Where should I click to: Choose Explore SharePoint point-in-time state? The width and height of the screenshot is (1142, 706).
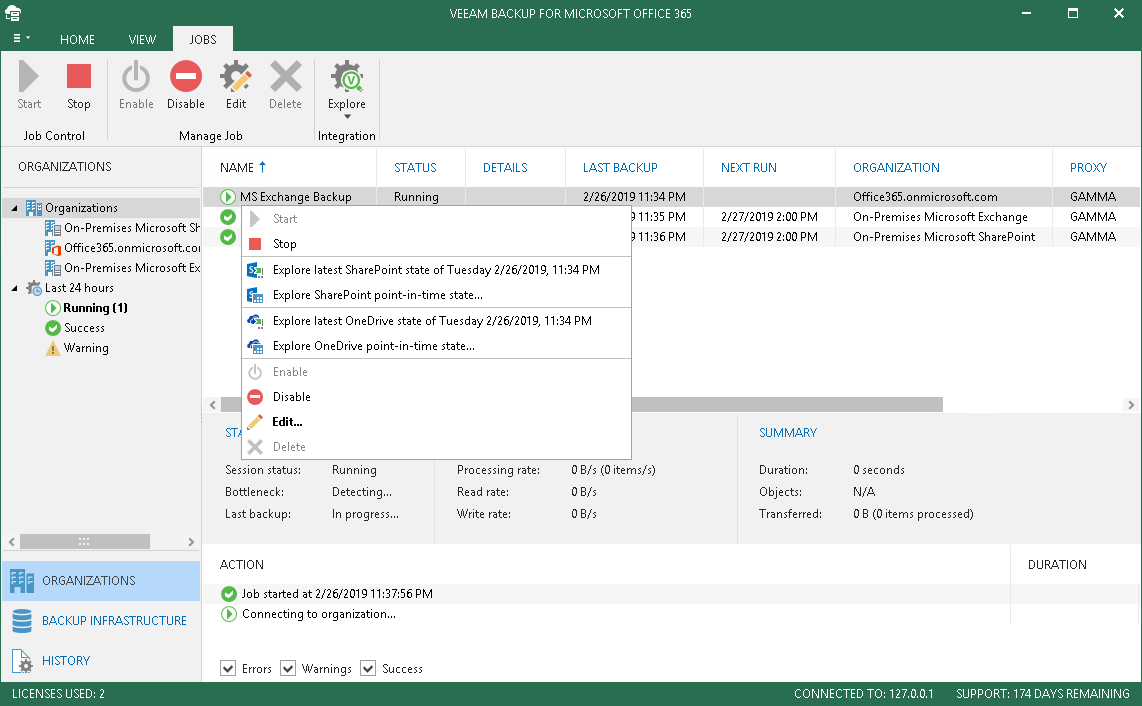[x=436, y=295]
